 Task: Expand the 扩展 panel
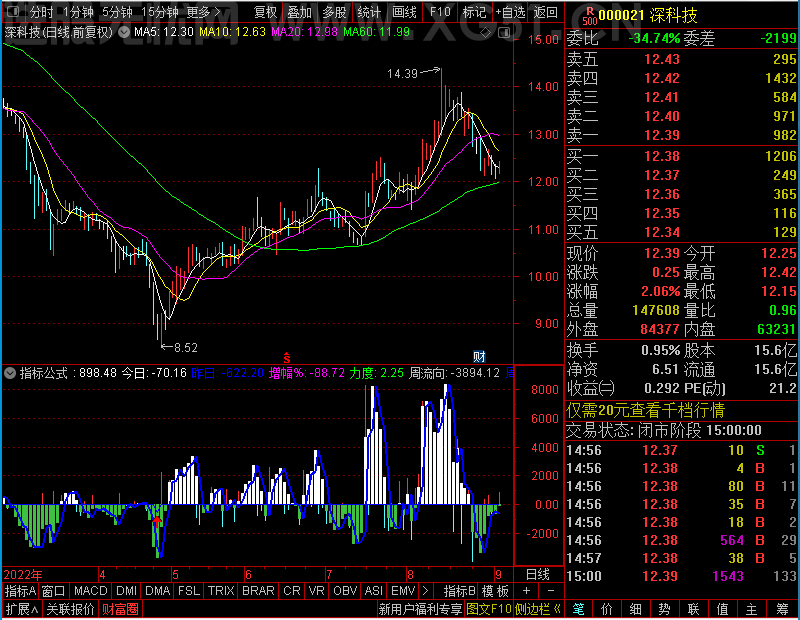(x=22, y=609)
